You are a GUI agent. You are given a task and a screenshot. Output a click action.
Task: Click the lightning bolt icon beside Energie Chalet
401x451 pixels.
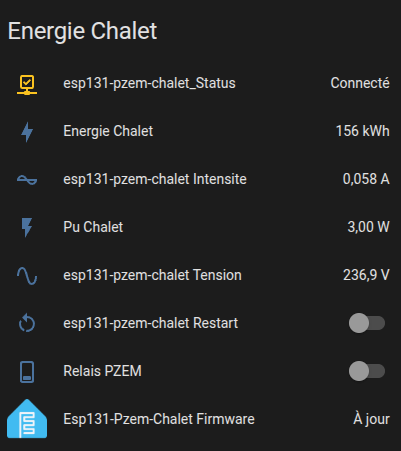tap(27, 132)
